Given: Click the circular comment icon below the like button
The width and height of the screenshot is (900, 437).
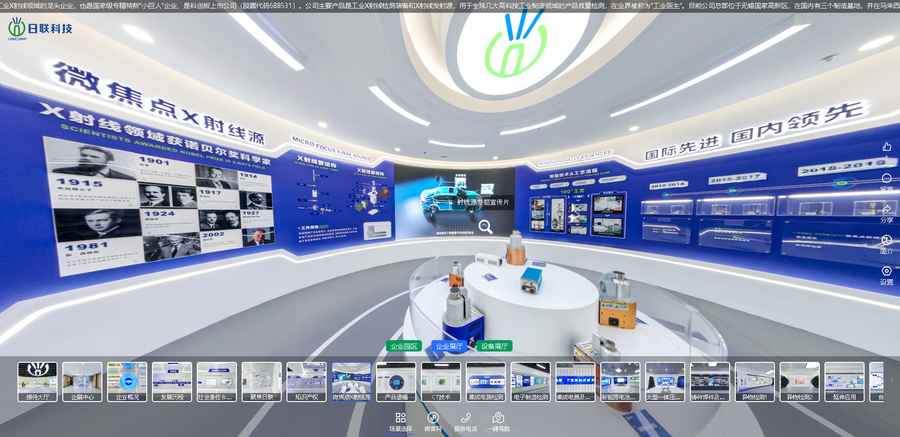Looking at the screenshot, I should pos(887,178).
